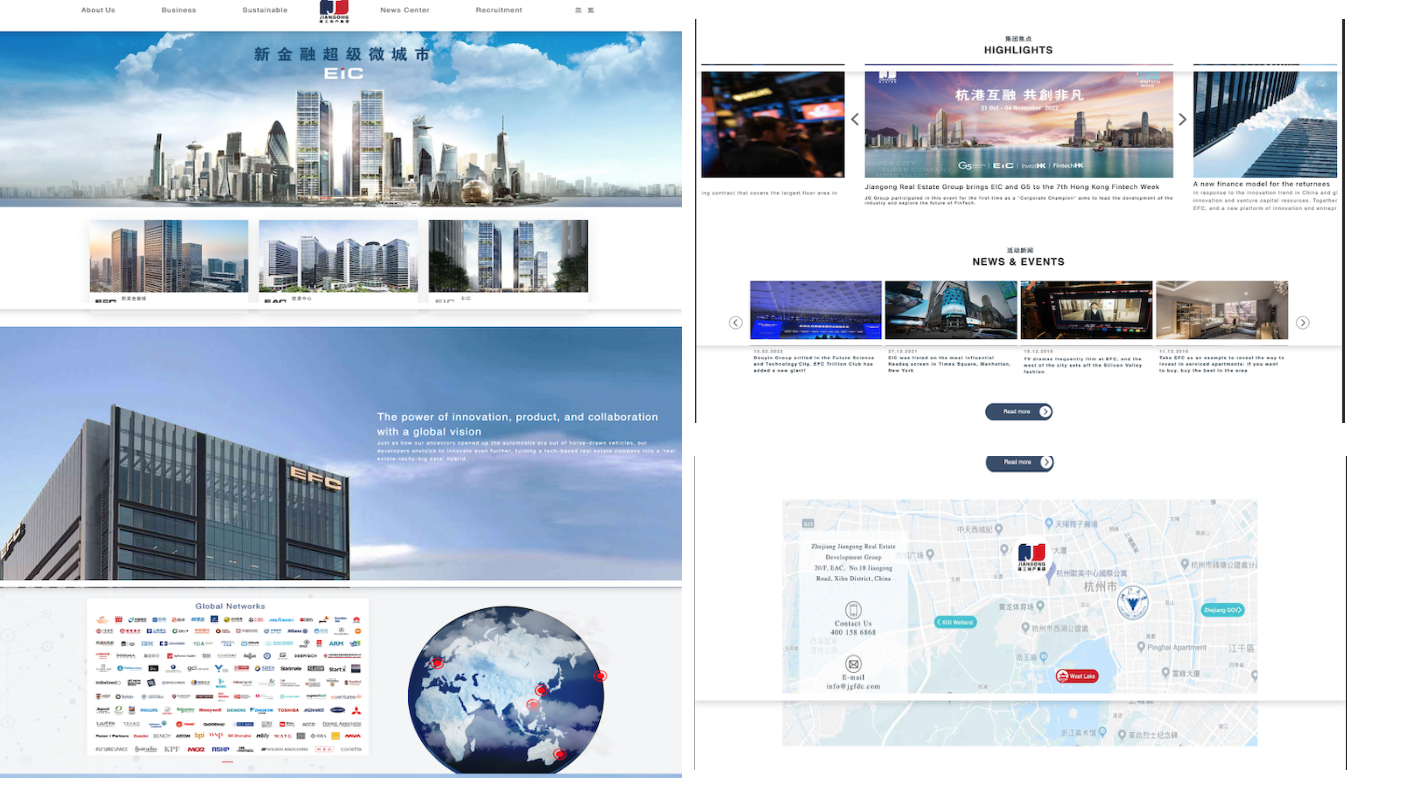
Task: Select the XiXi Wetland map tag
Action: (x=955, y=622)
